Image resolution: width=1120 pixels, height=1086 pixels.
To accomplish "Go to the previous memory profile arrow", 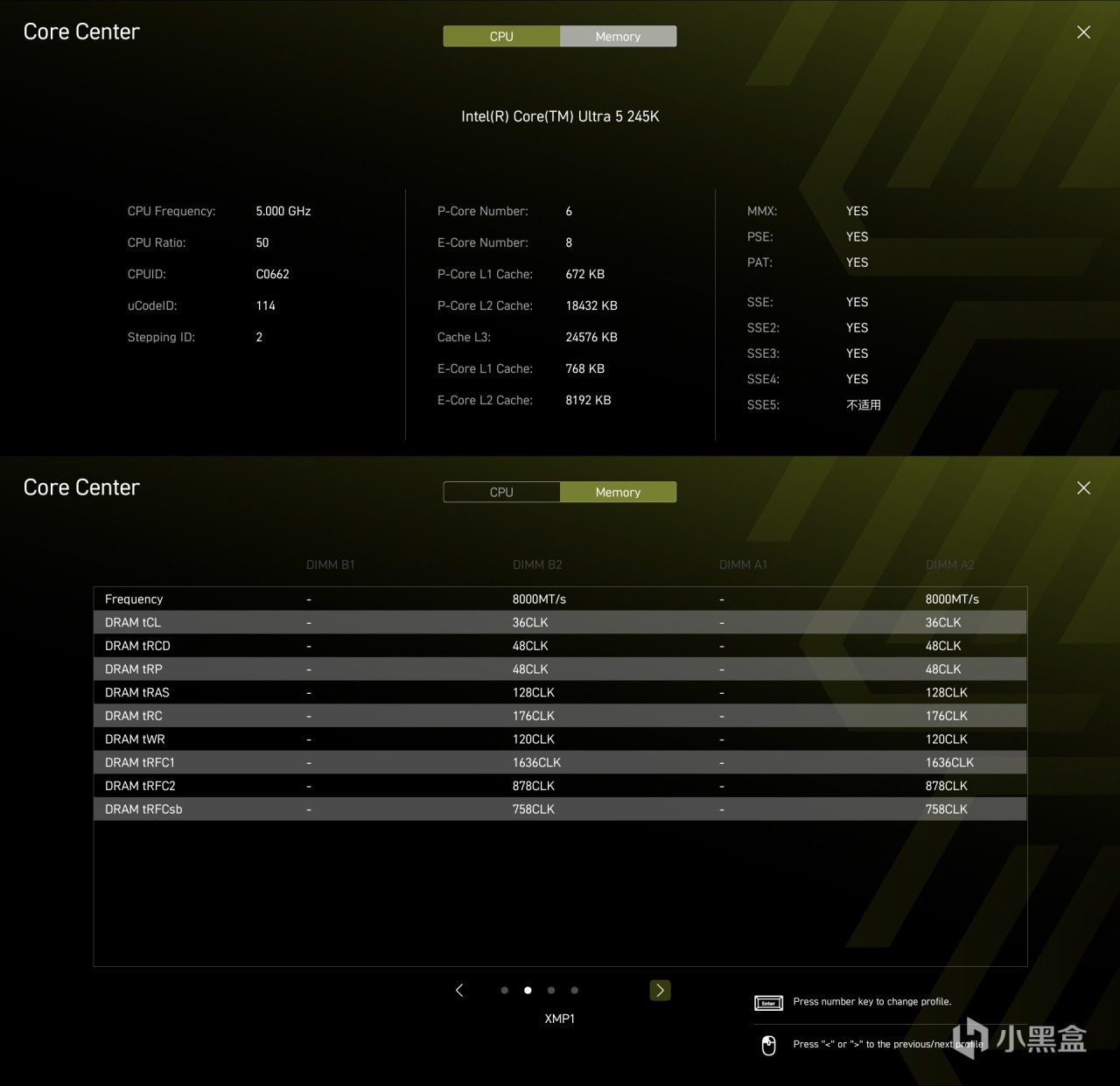I will click(x=459, y=990).
